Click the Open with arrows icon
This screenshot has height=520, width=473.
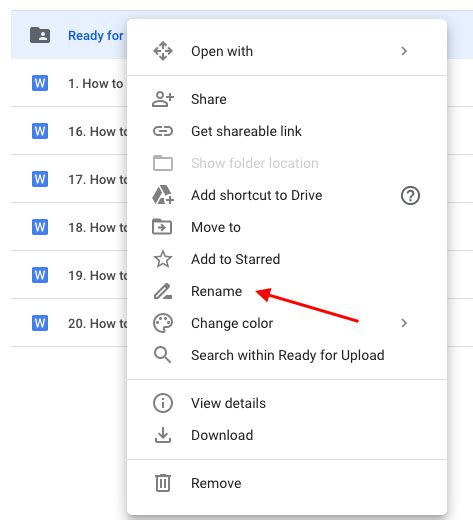click(x=163, y=51)
